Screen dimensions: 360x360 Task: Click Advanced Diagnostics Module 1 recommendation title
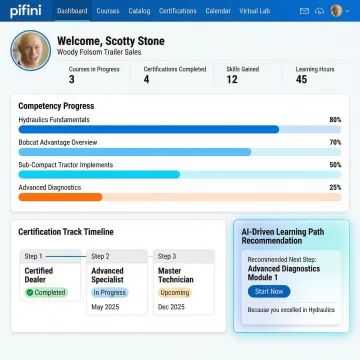[284, 273]
